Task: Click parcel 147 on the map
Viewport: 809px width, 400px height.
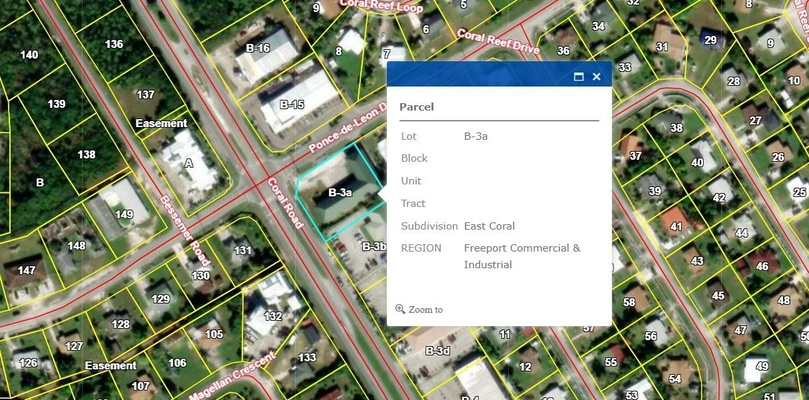Action: pos(26,270)
